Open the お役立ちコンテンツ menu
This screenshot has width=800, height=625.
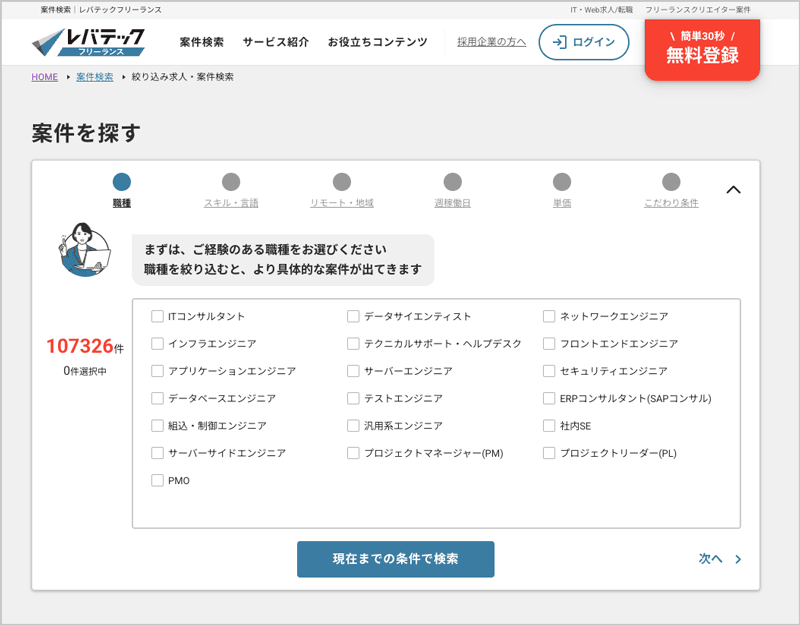pos(378,42)
